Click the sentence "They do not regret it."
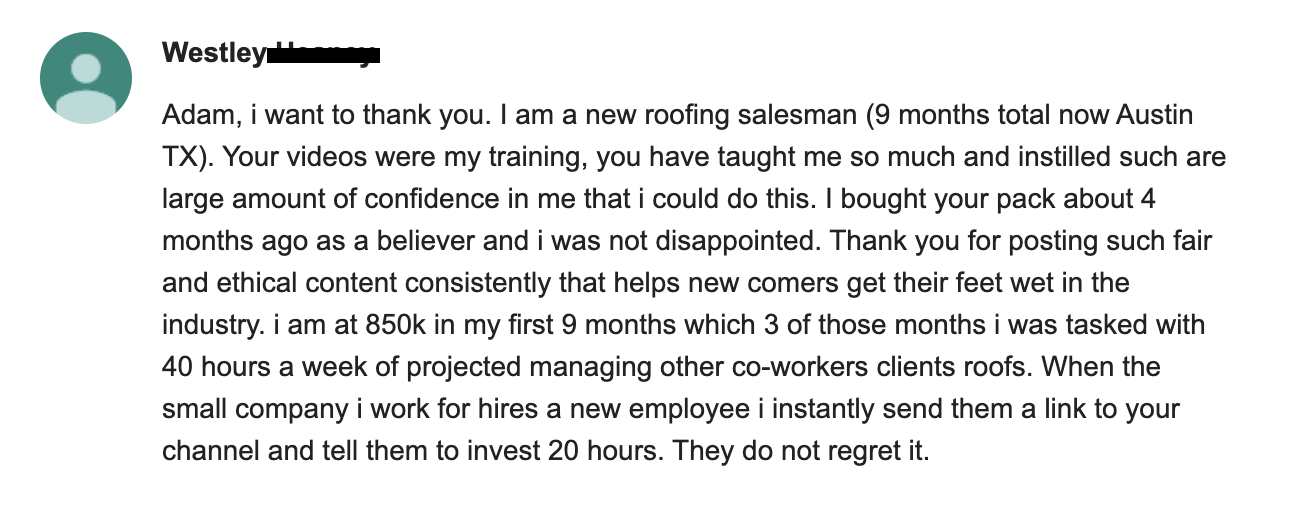The image size is (1306, 506). pyautogui.click(x=801, y=451)
